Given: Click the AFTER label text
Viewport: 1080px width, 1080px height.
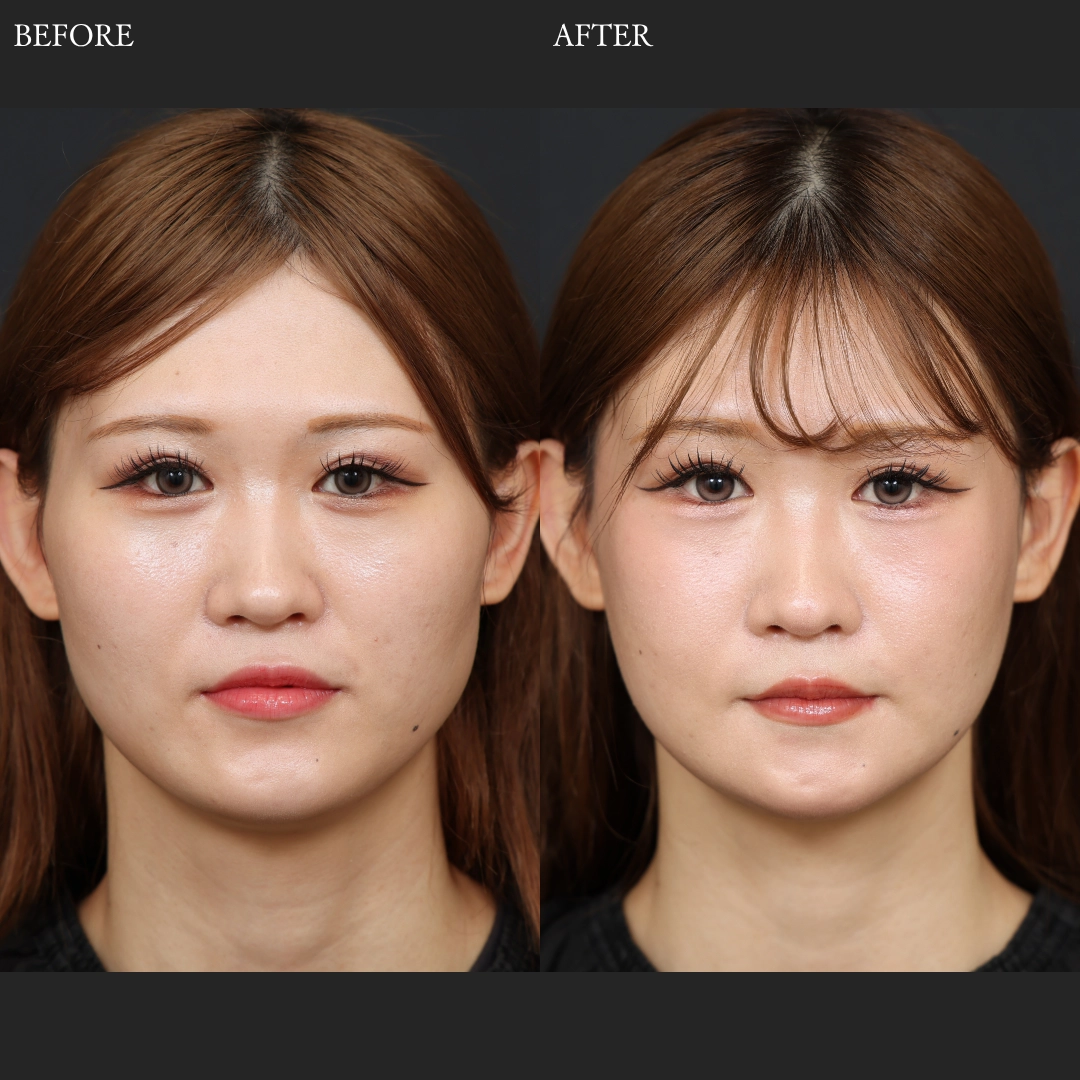Looking at the screenshot, I should point(603,36).
